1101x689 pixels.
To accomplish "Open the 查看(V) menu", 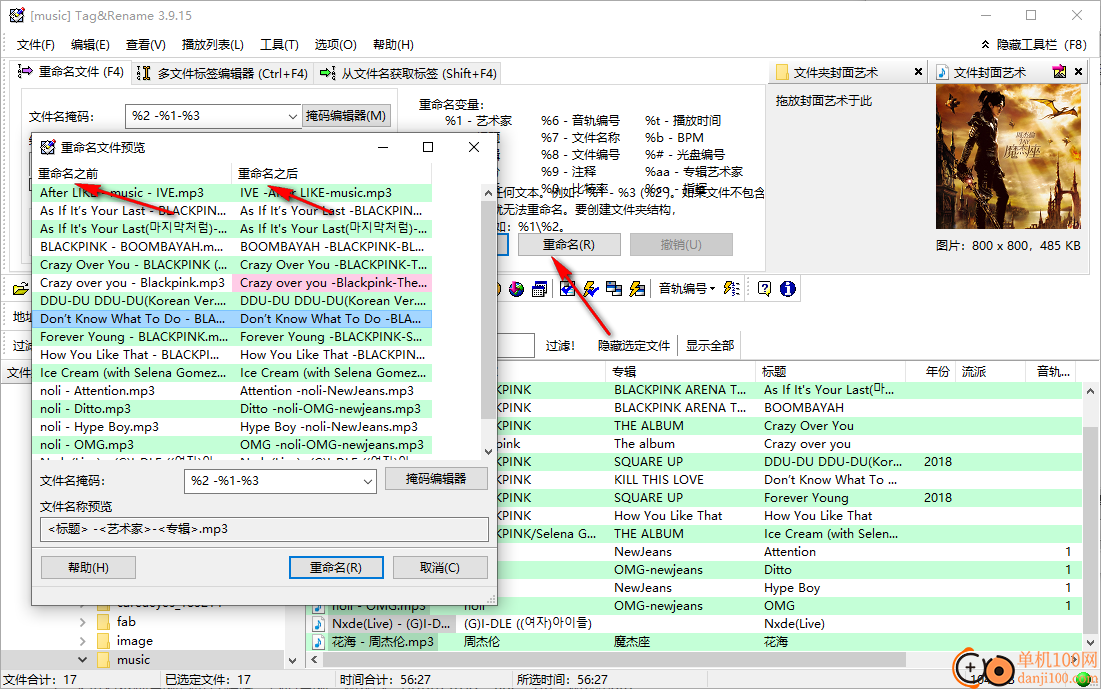I will click(145, 45).
